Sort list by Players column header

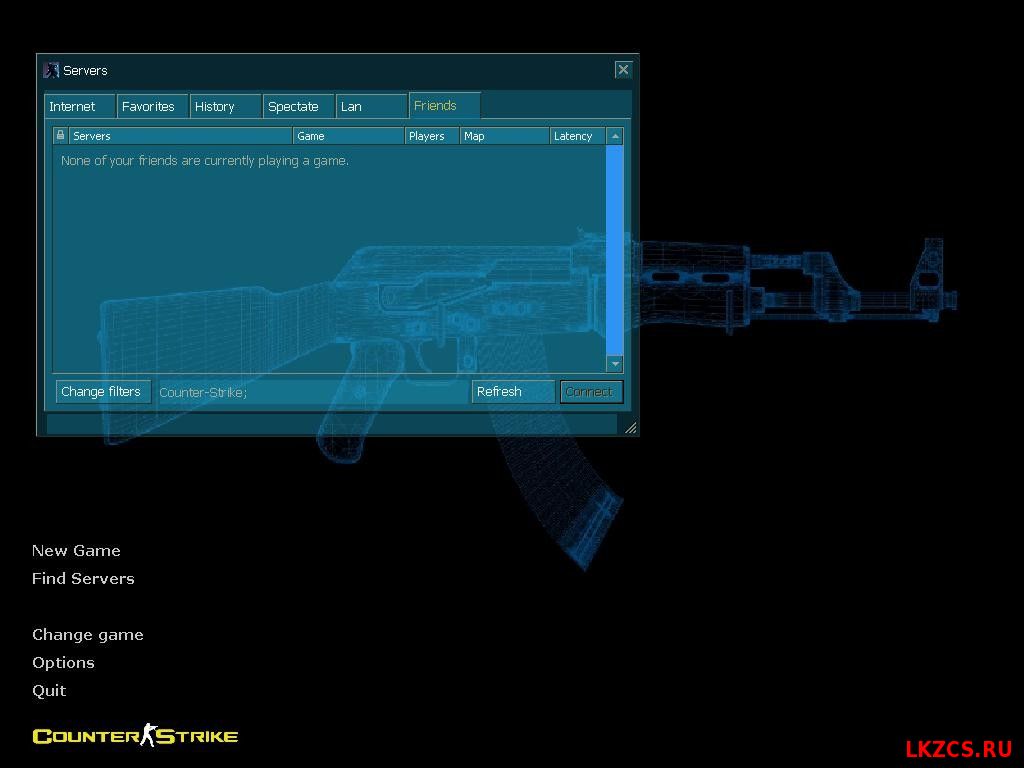pyautogui.click(x=432, y=136)
